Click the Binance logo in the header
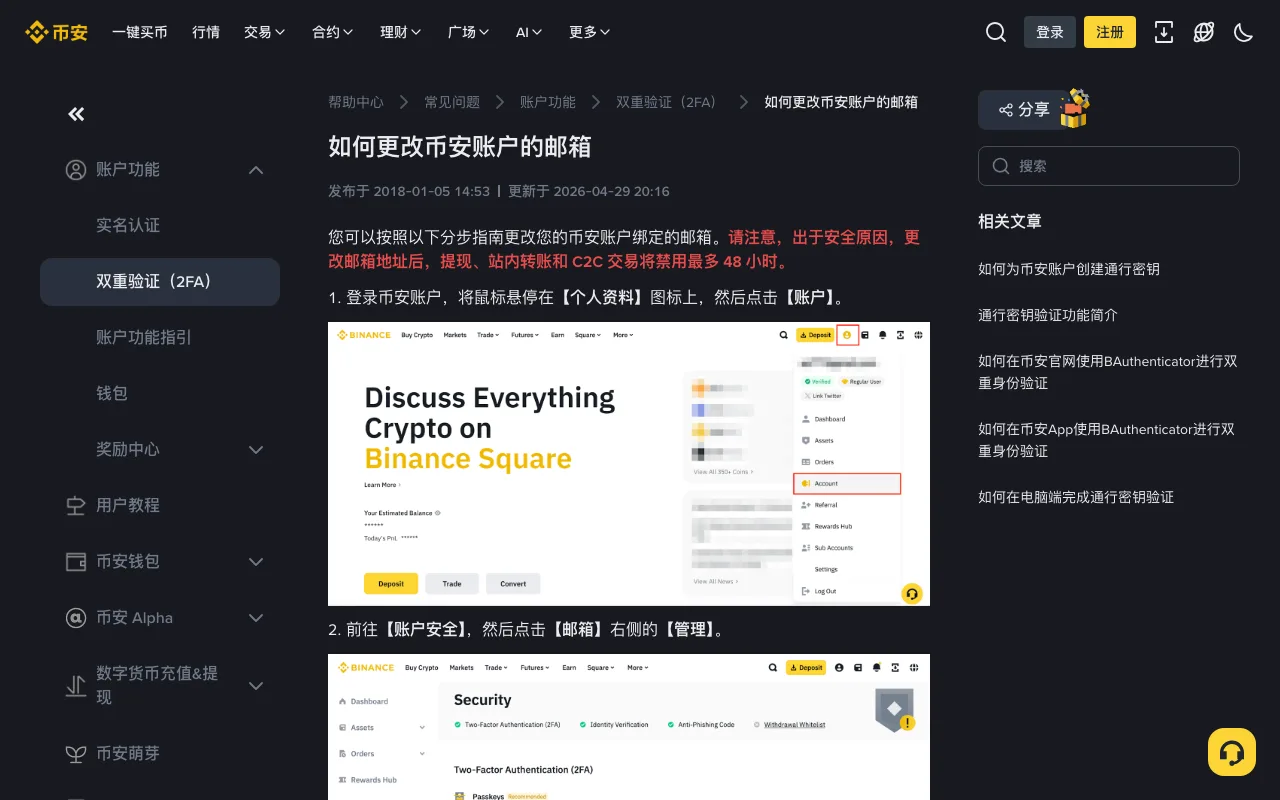Screen dimensions: 1280x800 tap(56, 32)
